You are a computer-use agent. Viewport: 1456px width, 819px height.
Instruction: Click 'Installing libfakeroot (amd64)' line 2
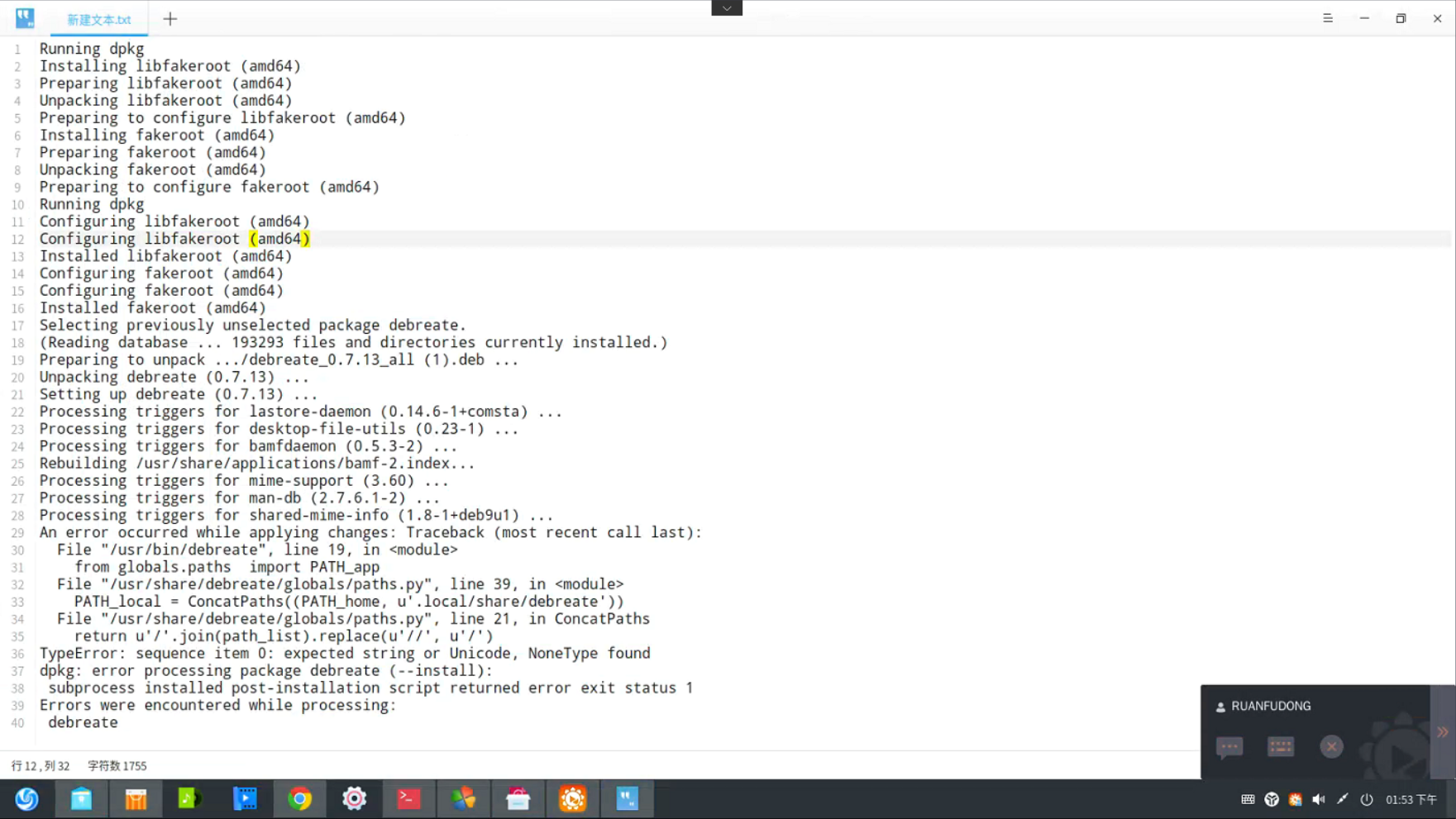[170, 66]
